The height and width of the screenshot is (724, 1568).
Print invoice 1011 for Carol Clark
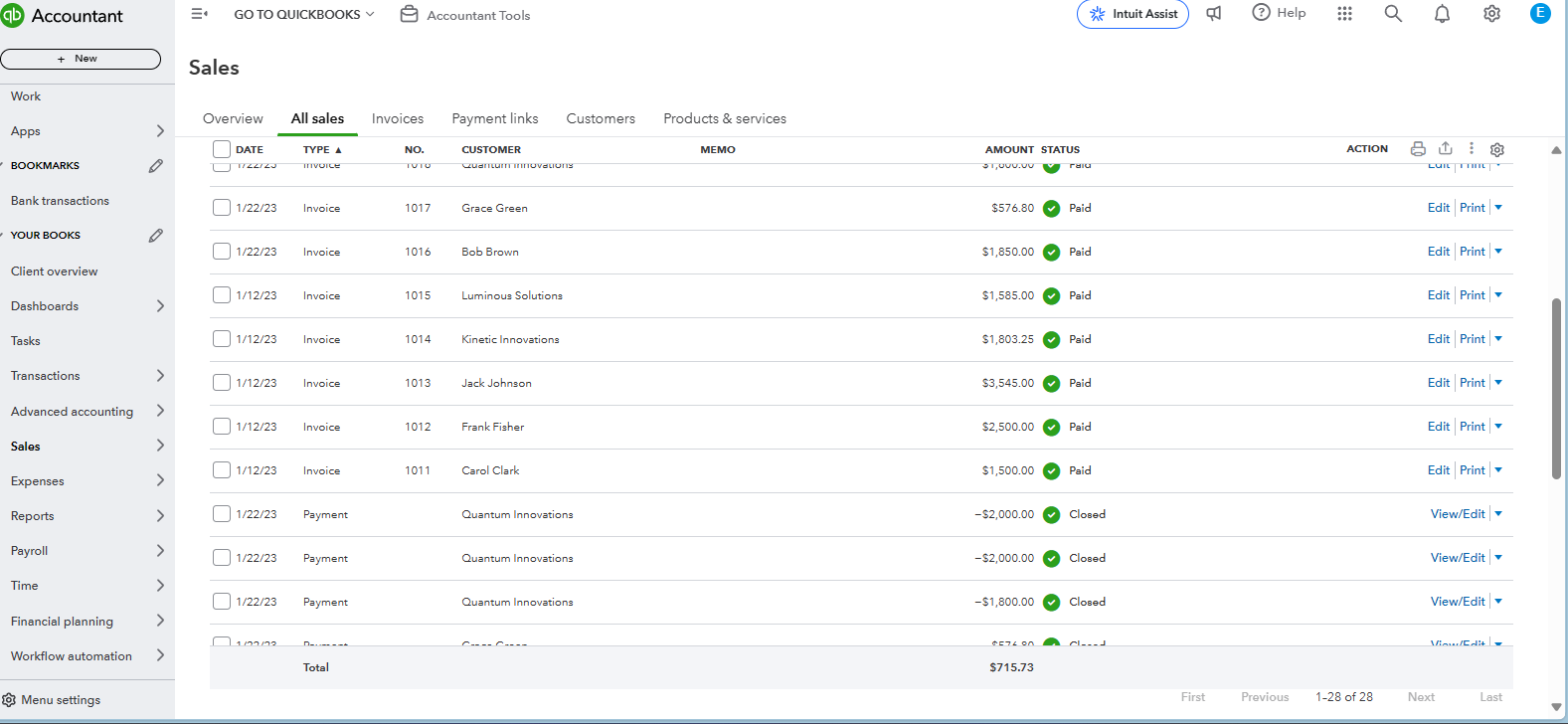coord(1473,470)
